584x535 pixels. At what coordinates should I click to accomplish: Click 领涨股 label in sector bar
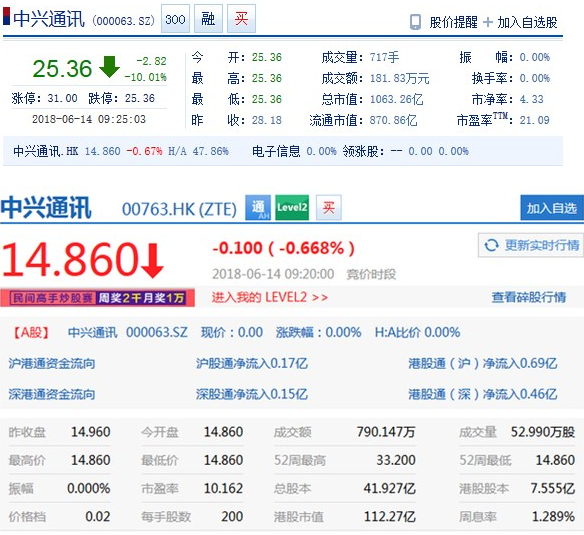(x=364, y=151)
